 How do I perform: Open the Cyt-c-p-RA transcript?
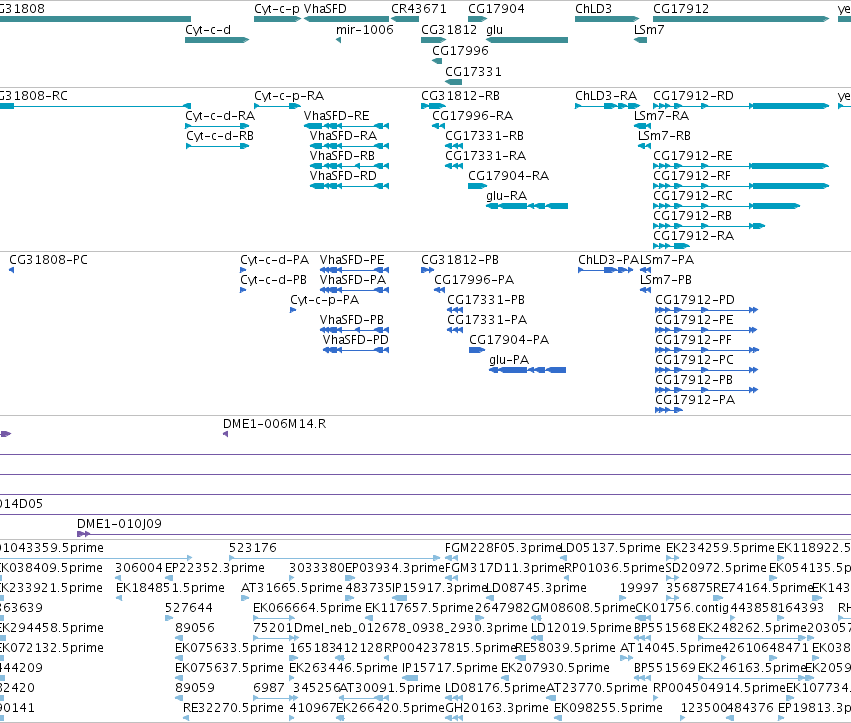click(x=277, y=106)
